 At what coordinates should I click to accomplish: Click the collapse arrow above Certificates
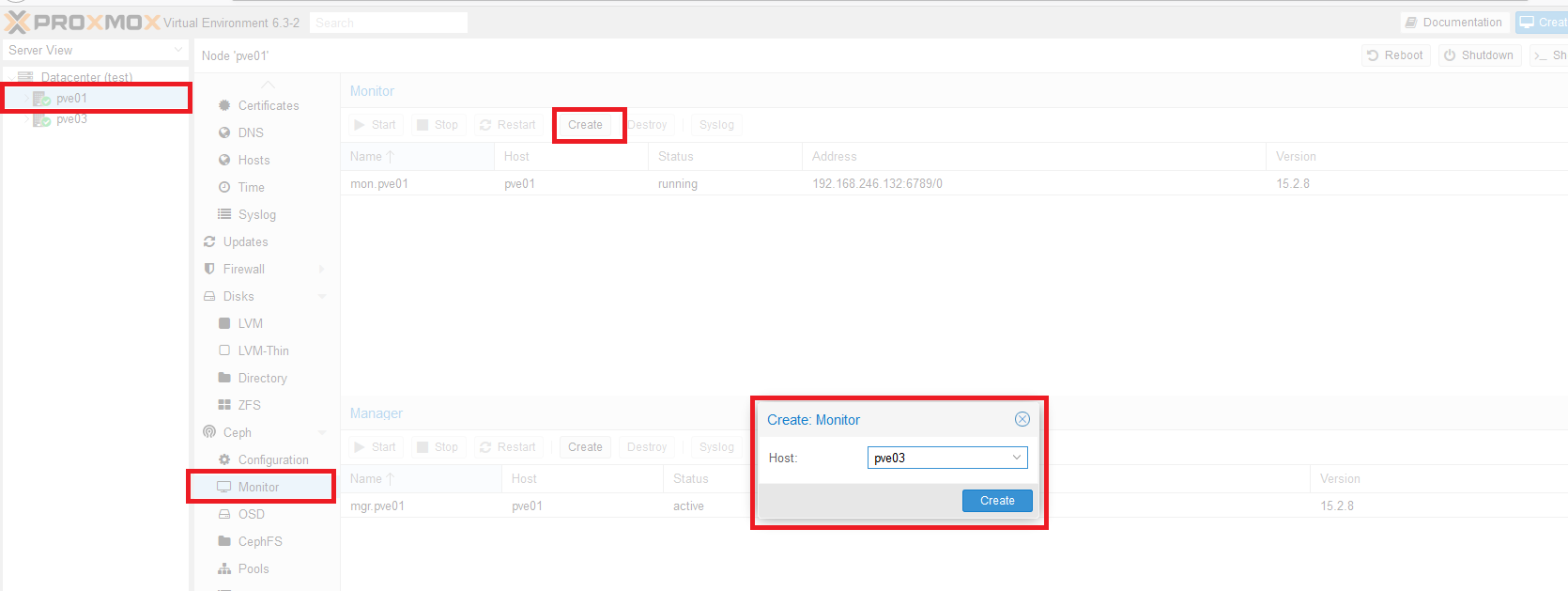[x=268, y=85]
